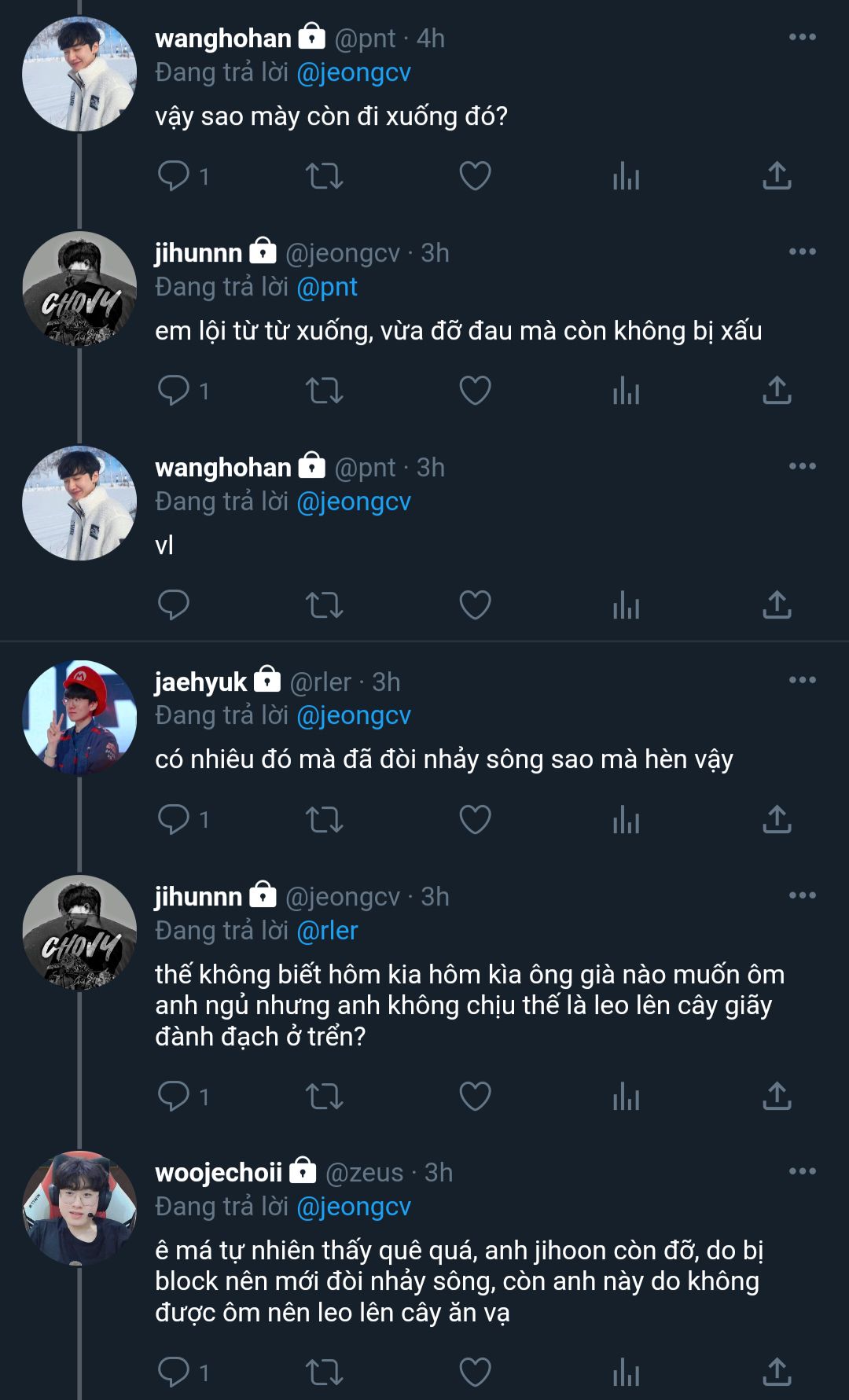
Task: Share wanghohan's first tweet
Action: [777, 176]
